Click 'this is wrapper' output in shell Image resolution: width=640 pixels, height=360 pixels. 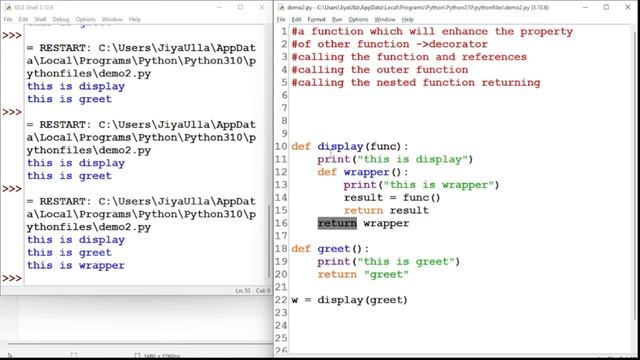(x=76, y=265)
